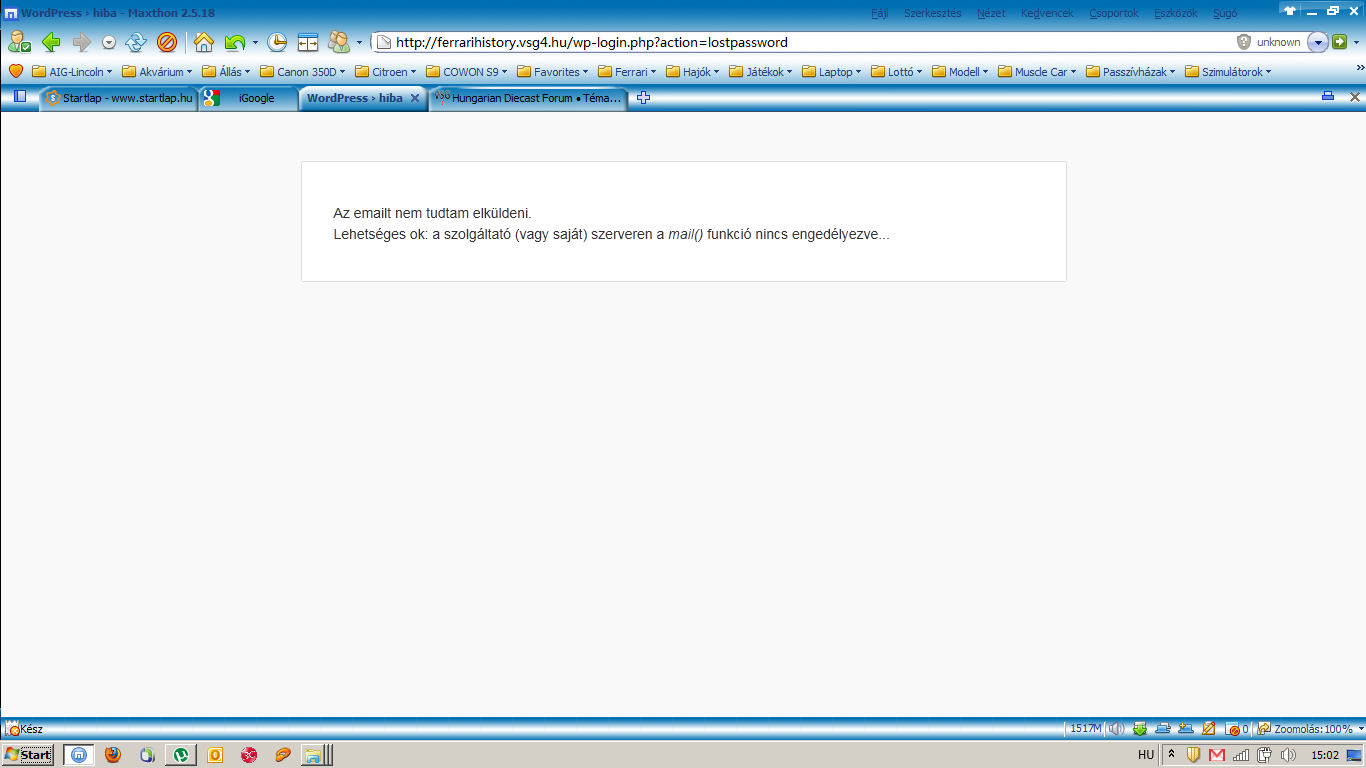
Task: Expand the address bar history dropdown
Action: click(1317, 42)
